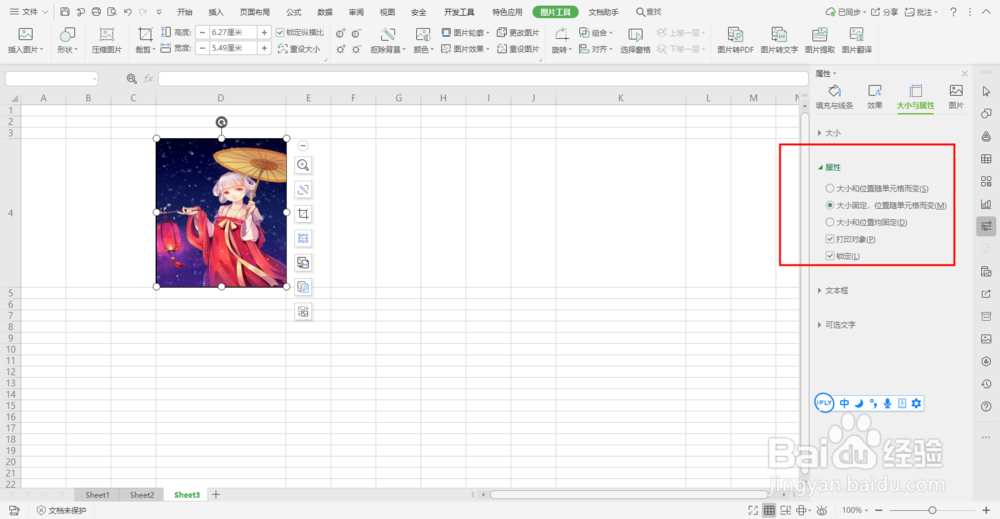
Task: Click the crop icon in picture floating toolbar
Action: coord(303,214)
